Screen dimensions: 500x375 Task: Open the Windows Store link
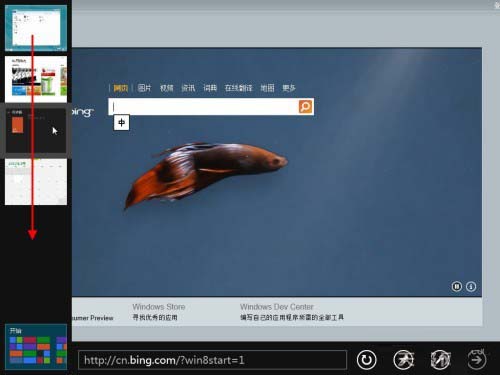coord(159,307)
